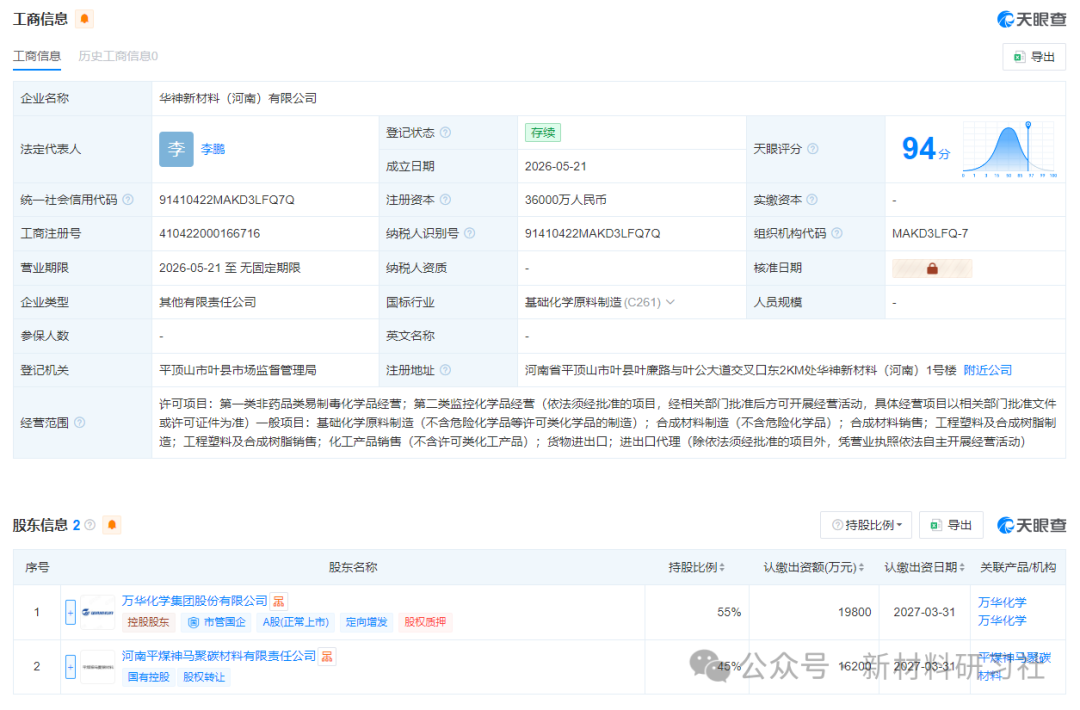The image size is (1080, 710).
Task: Open help icon next to 注册资本
Action: pos(446,200)
